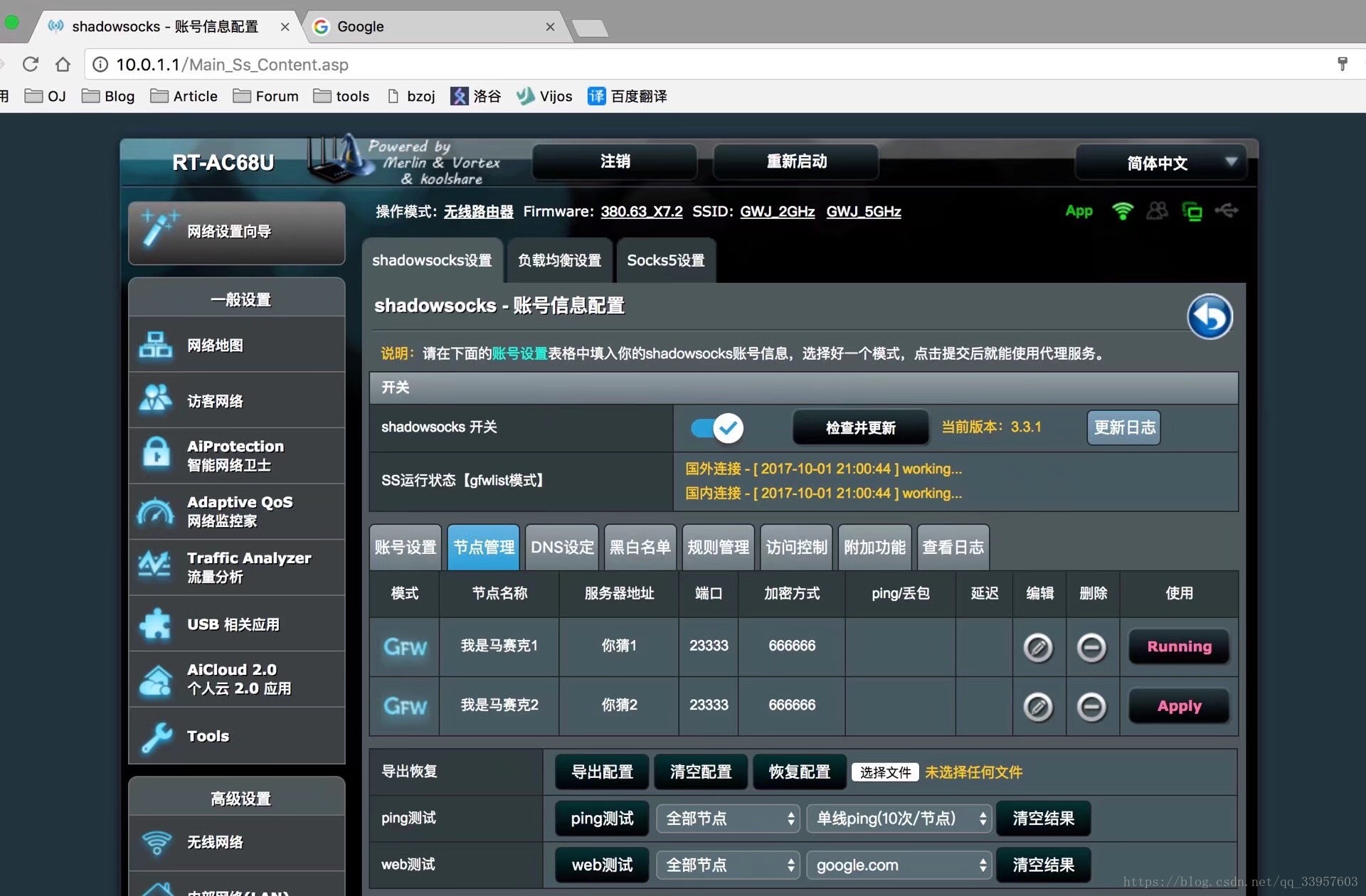Open USB 相关应用 in sidebar
Screen dimensions: 1366x896
click(x=237, y=624)
